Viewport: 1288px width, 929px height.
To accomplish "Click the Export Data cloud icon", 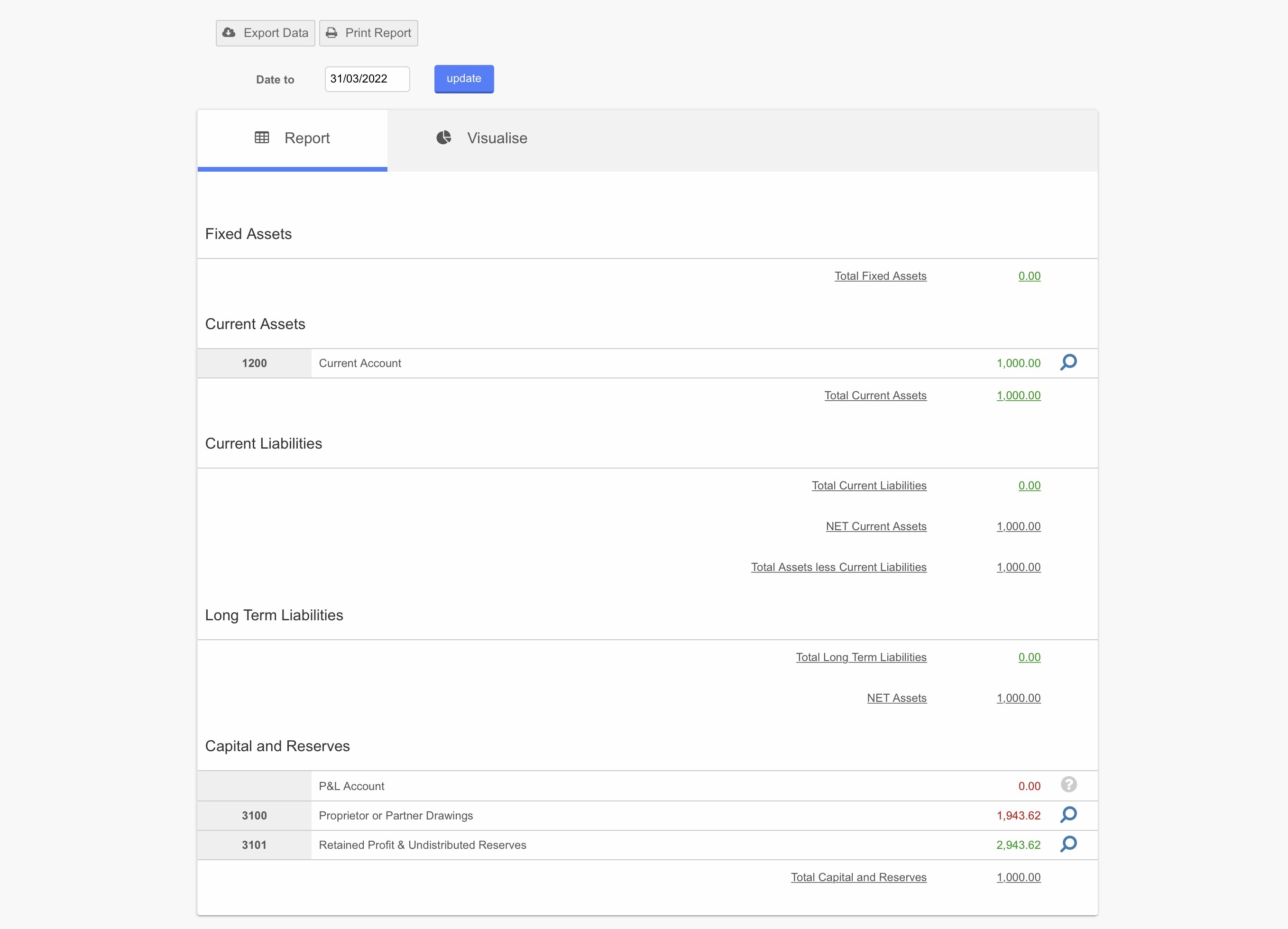I will pyautogui.click(x=229, y=32).
